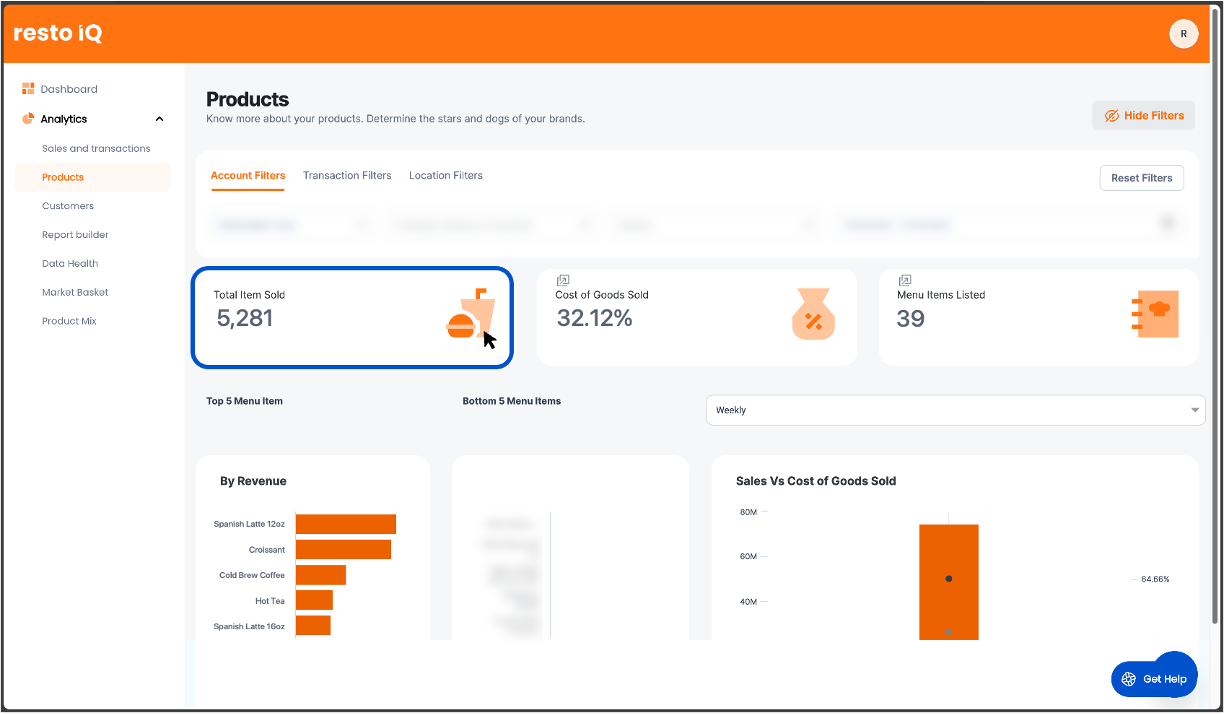The width and height of the screenshot is (1224, 714).
Task: Click the 40M axis label
Action: pos(748,602)
